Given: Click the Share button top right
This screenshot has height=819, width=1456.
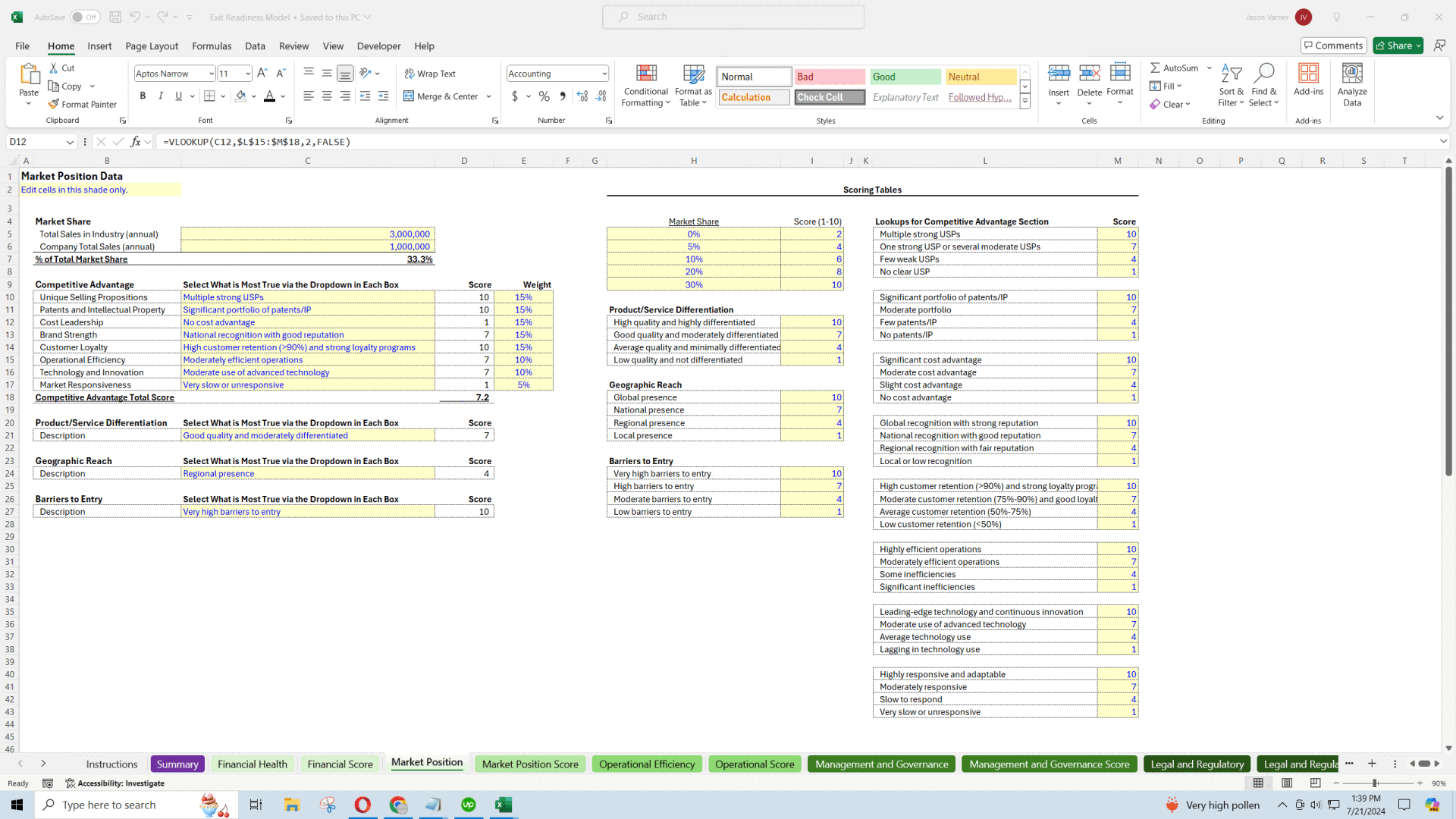Looking at the screenshot, I should (1397, 45).
